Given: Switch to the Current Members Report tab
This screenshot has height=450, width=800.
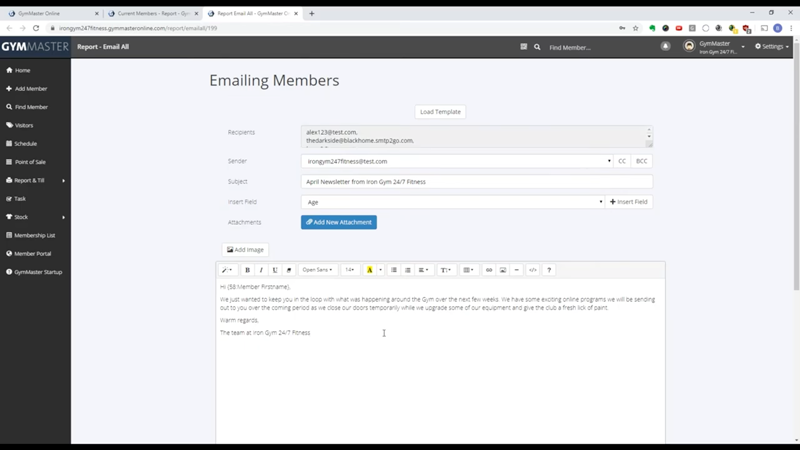Looking at the screenshot, I should (x=154, y=13).
